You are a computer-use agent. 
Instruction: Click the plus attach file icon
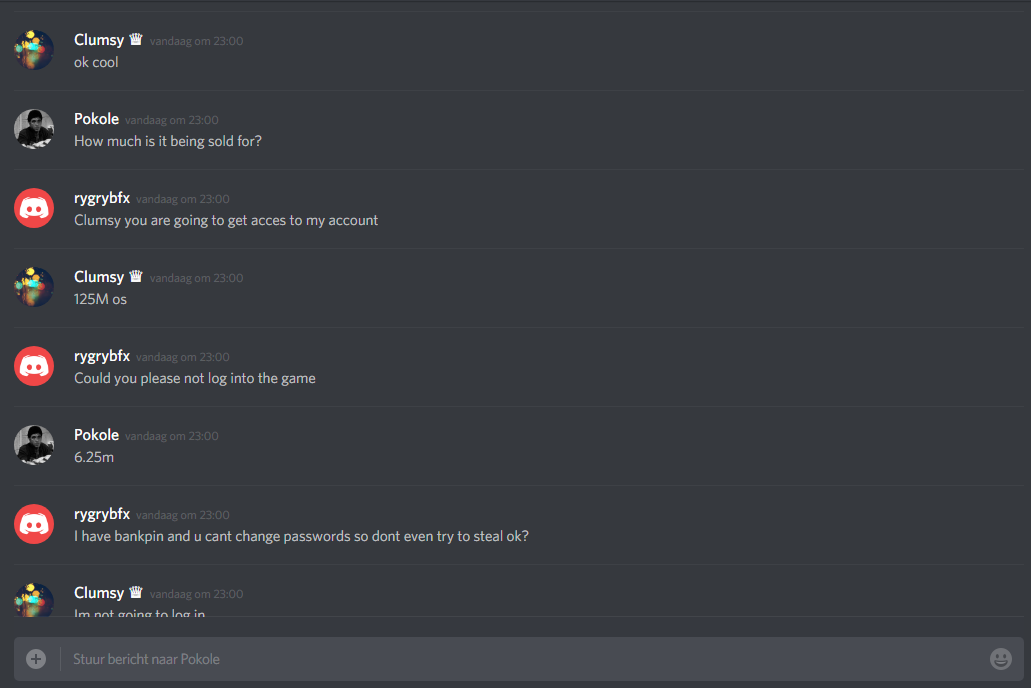pyautogui.click(x=36, y=658)
